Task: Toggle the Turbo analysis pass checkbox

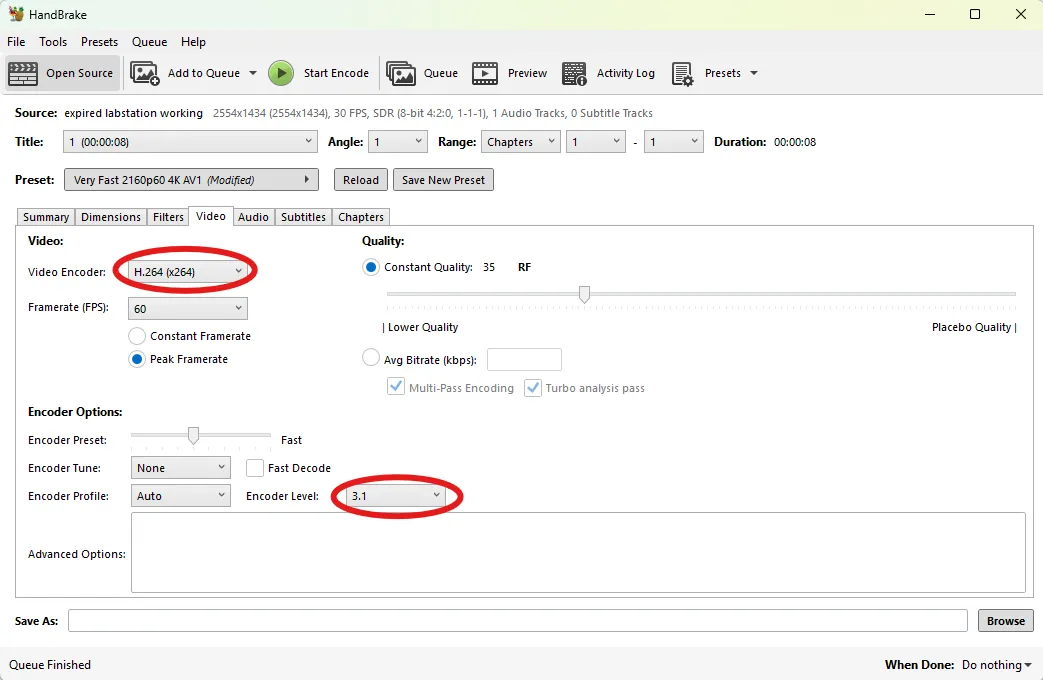Action: (x=533, y=387)
